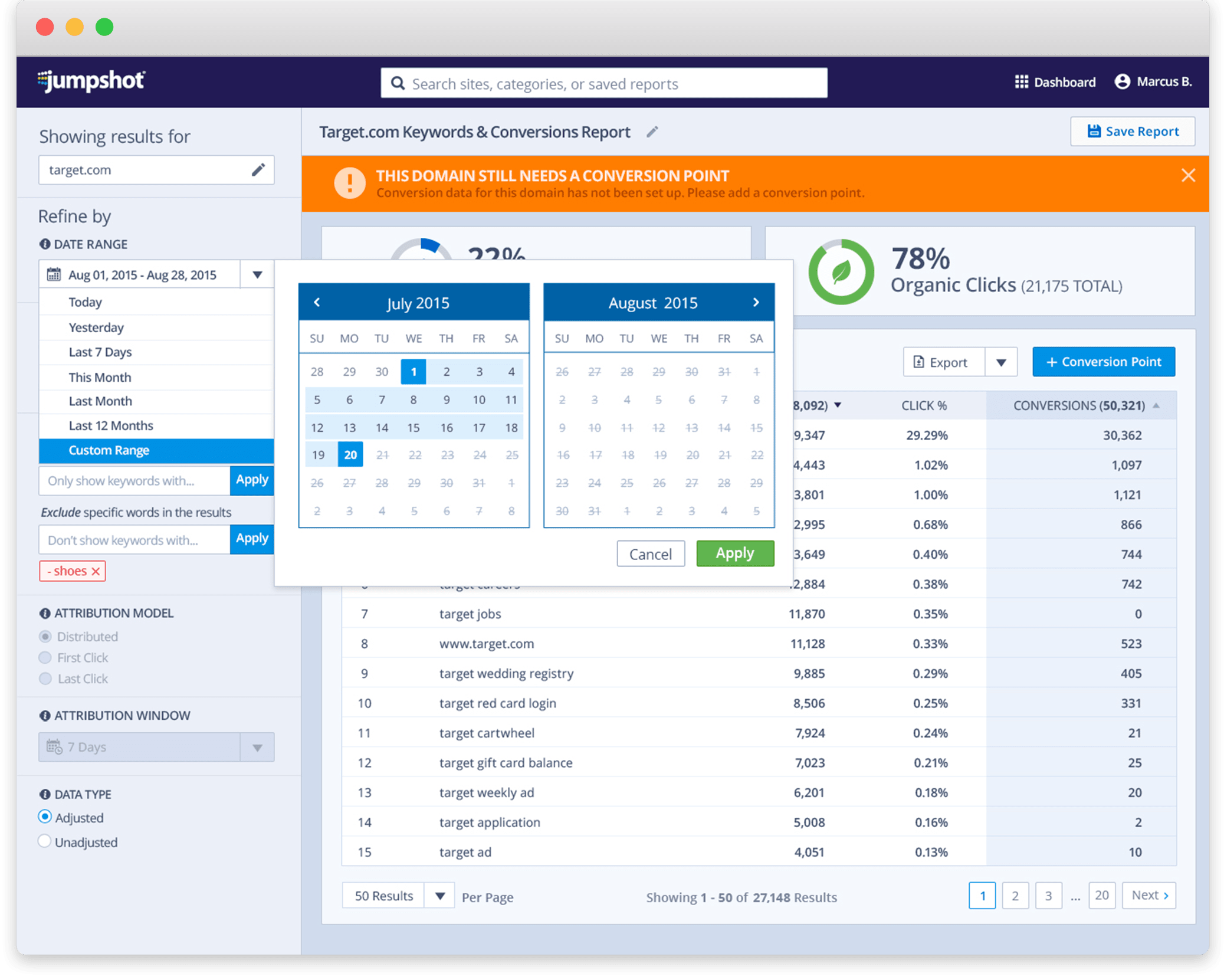Select the Unadjusted data type

(45, 841)
